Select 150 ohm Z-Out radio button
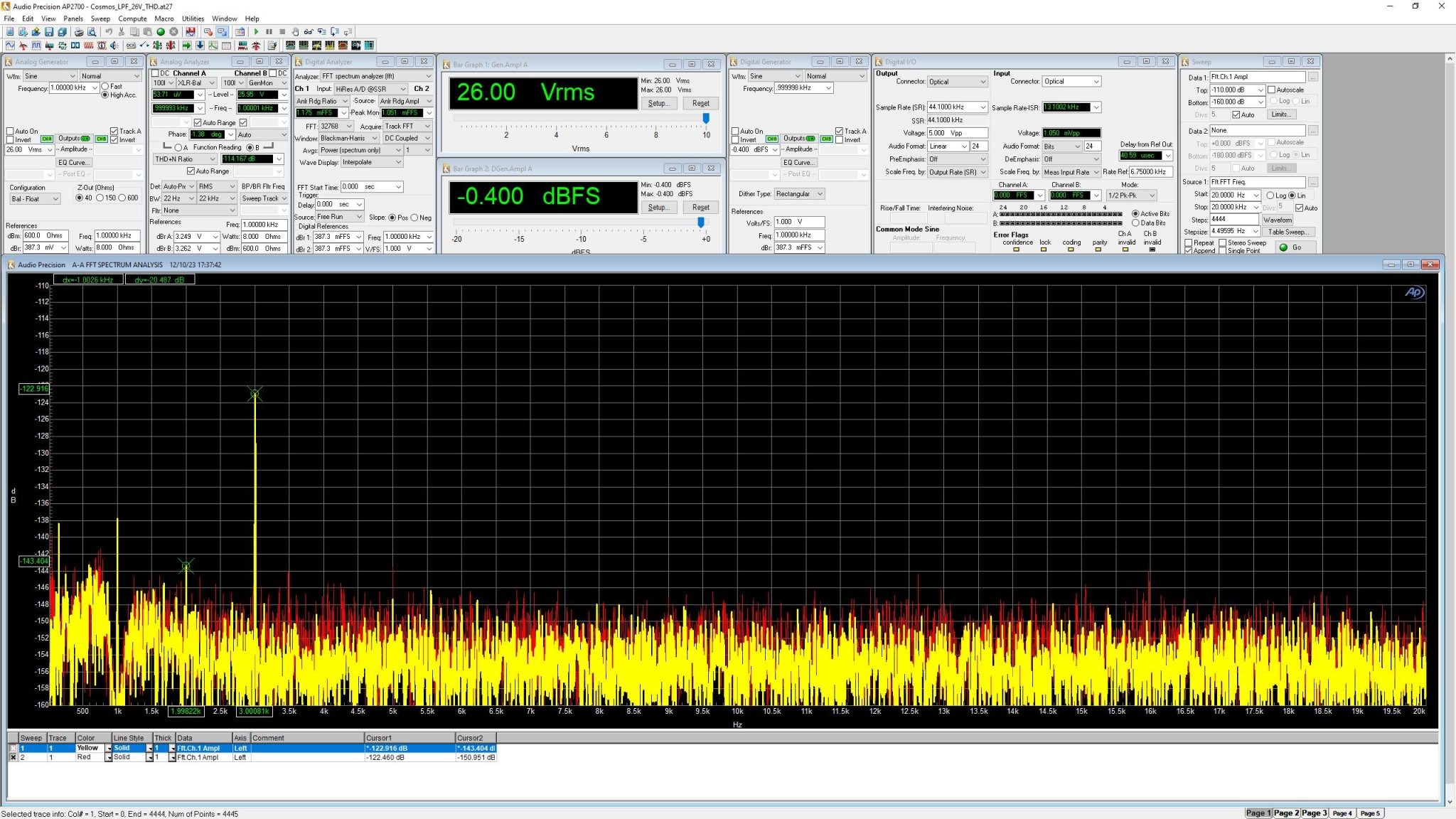 point(100,198)
